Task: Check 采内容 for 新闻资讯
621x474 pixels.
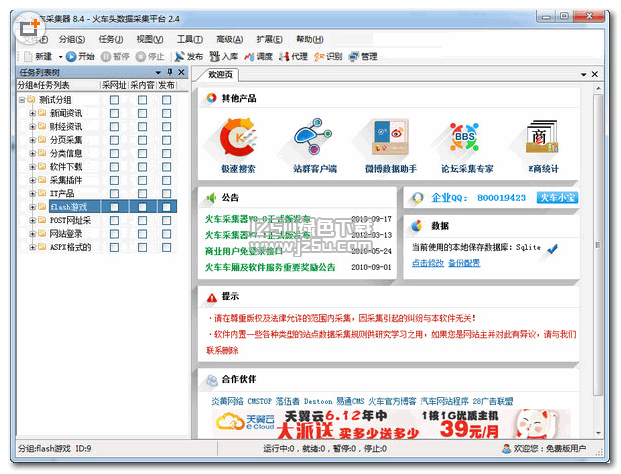Action: pyautogui.click(x=143, y=113)
